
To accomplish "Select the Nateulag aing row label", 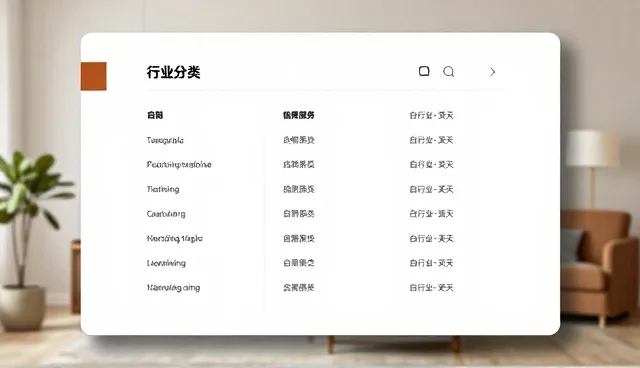I will [x=173, y=288].
